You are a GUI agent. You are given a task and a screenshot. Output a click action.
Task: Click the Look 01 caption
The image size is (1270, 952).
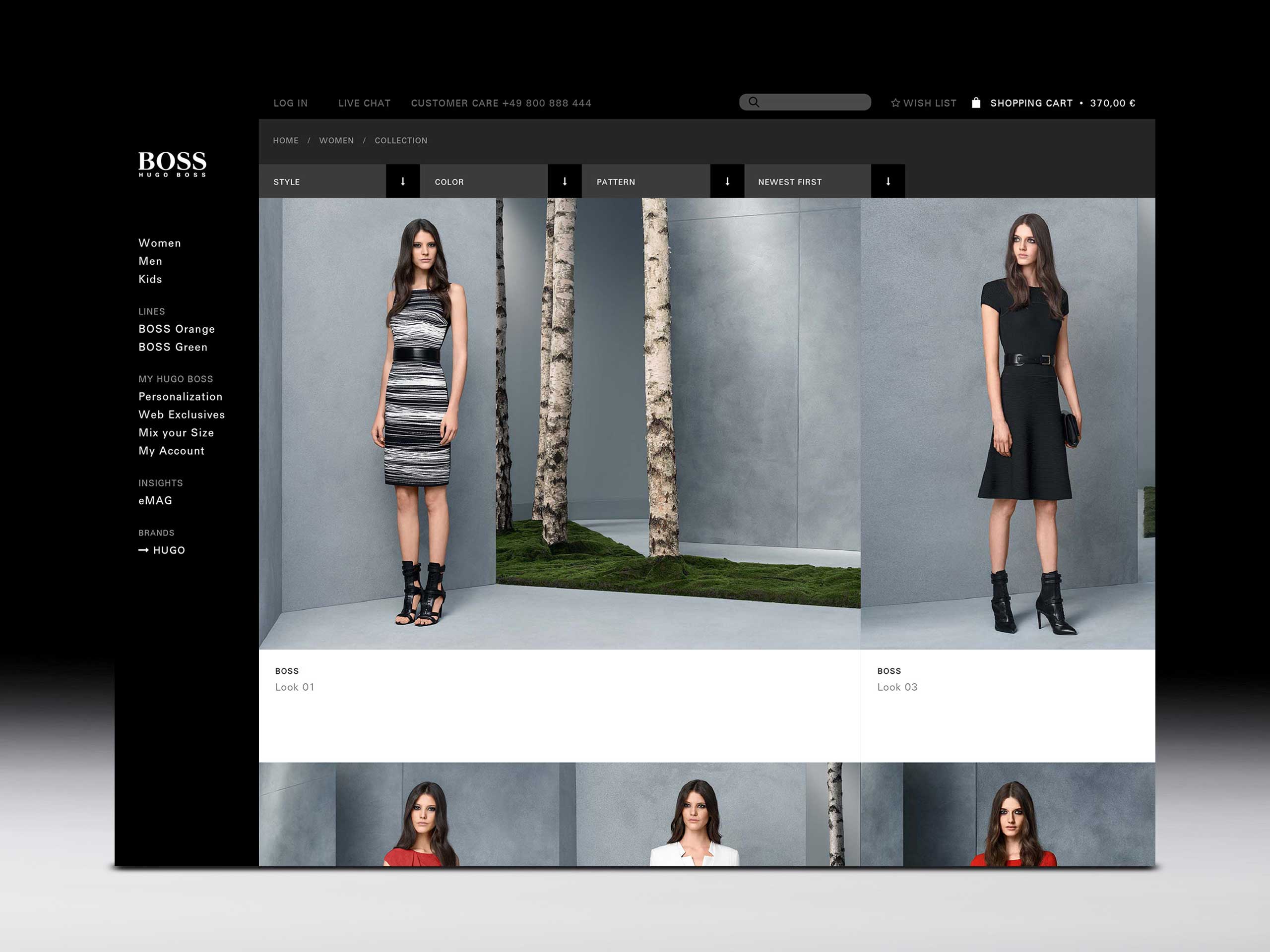pos(295,687)
